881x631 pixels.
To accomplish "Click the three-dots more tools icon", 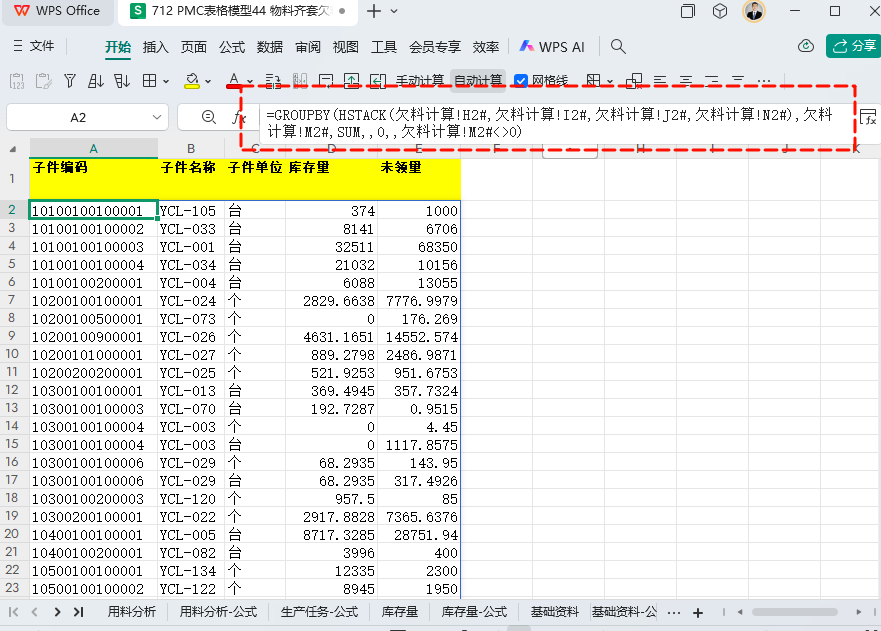I will click(x=764, y=81).
